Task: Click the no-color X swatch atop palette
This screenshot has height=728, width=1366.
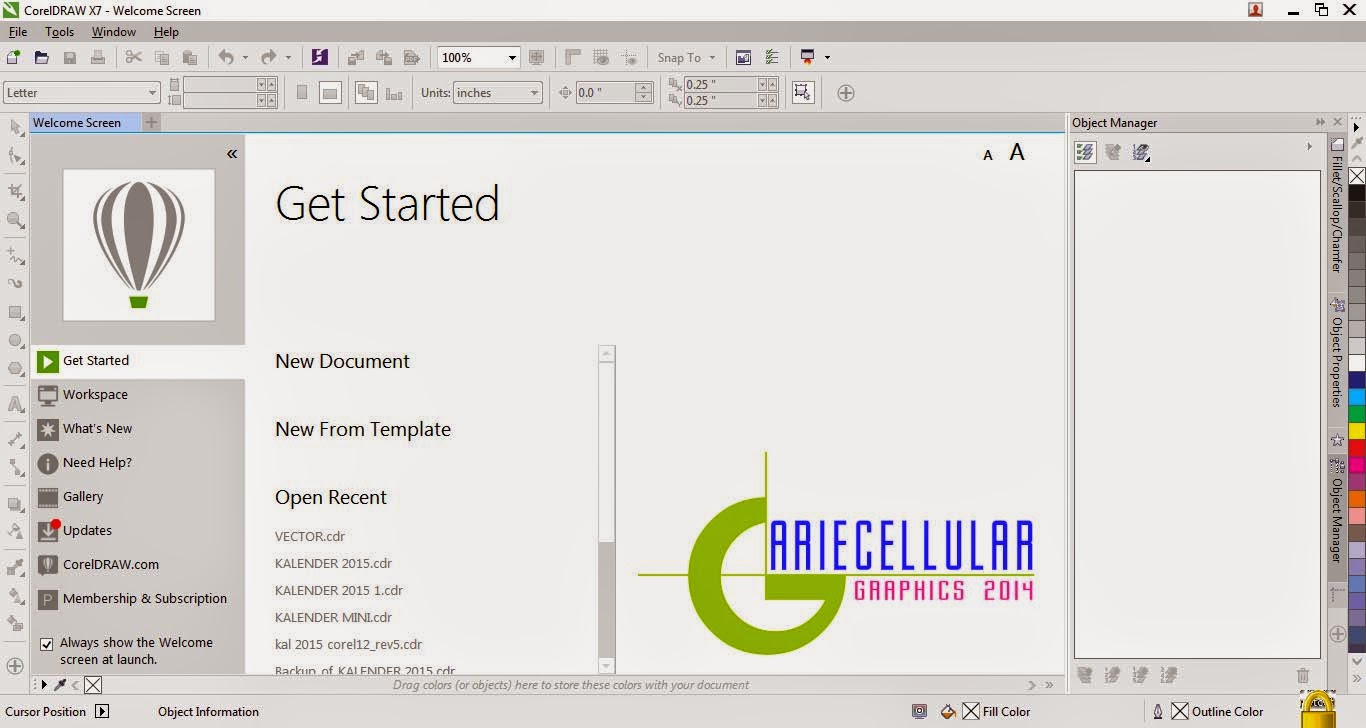Action: (1357, 176)
